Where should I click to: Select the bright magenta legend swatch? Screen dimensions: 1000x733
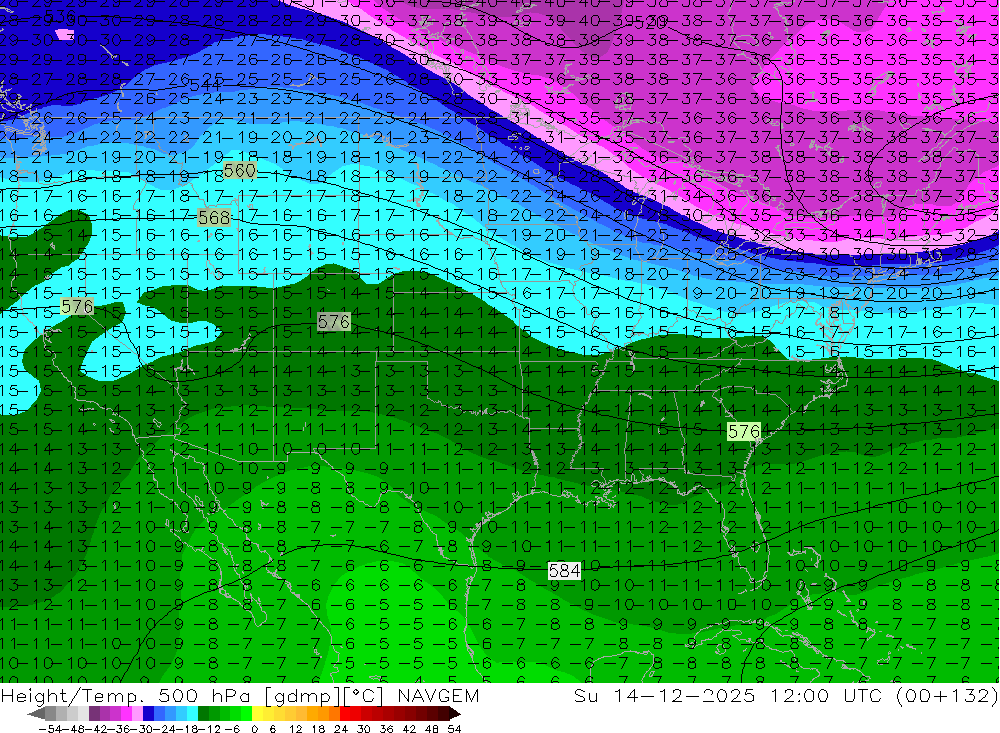pyautogui.click(x=126, y=714)
